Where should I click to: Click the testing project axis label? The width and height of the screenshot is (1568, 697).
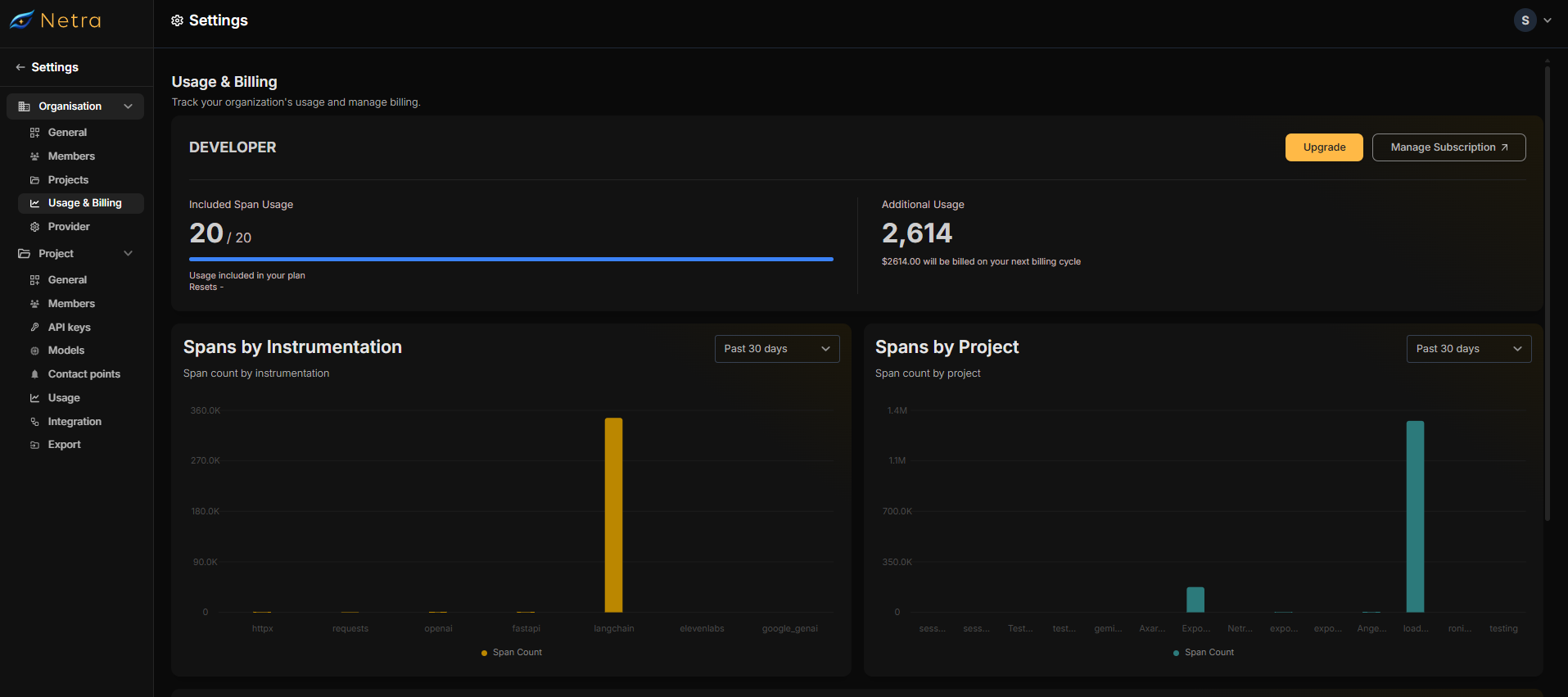1503,629
